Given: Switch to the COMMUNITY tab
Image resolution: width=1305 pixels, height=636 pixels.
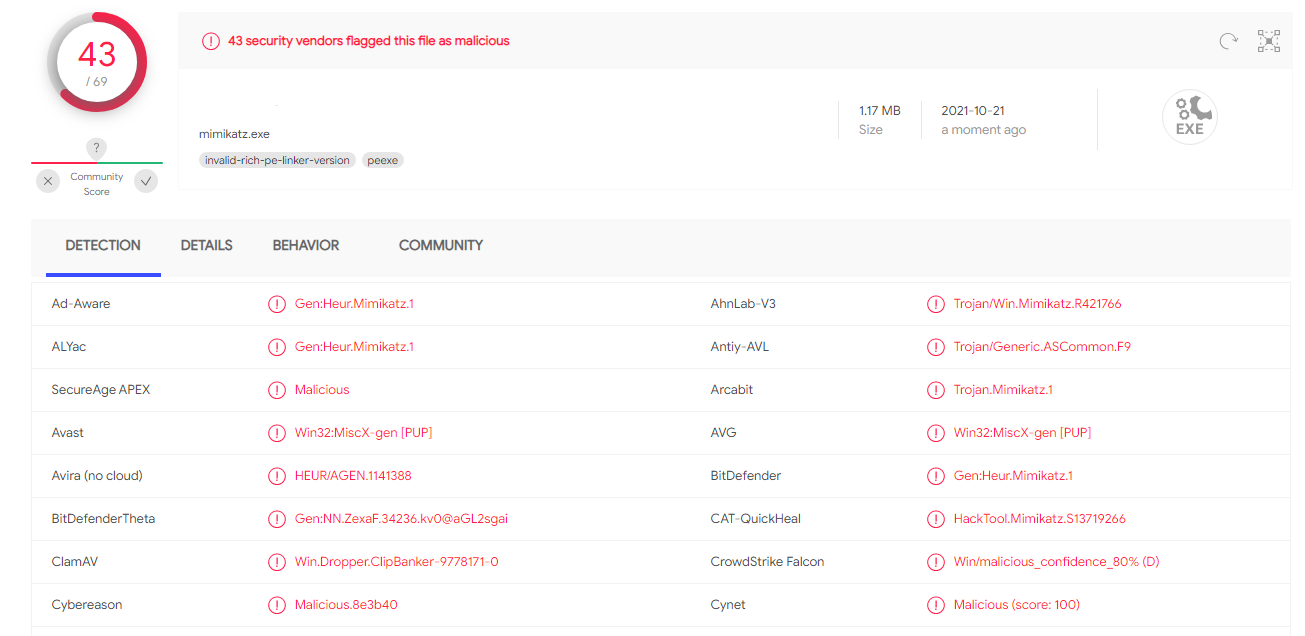Looking at the screenshot, I should [440, 245].
